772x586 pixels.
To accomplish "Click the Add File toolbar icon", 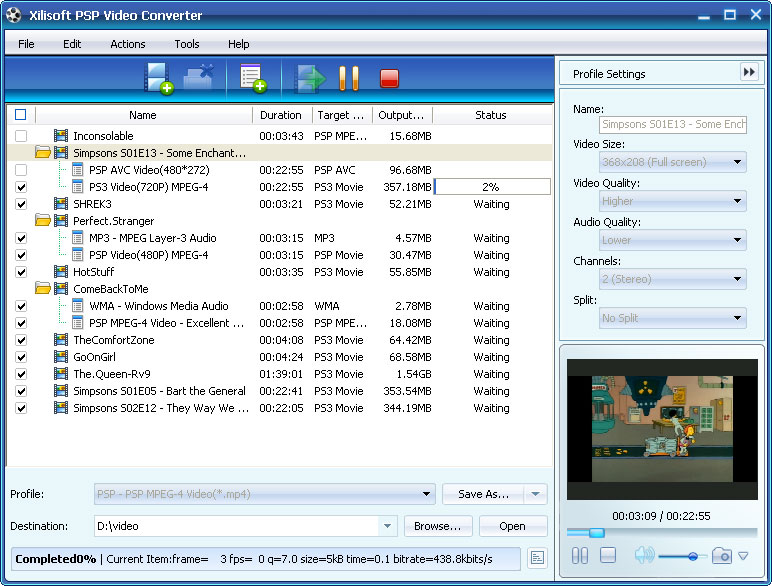I will point(159,78).
